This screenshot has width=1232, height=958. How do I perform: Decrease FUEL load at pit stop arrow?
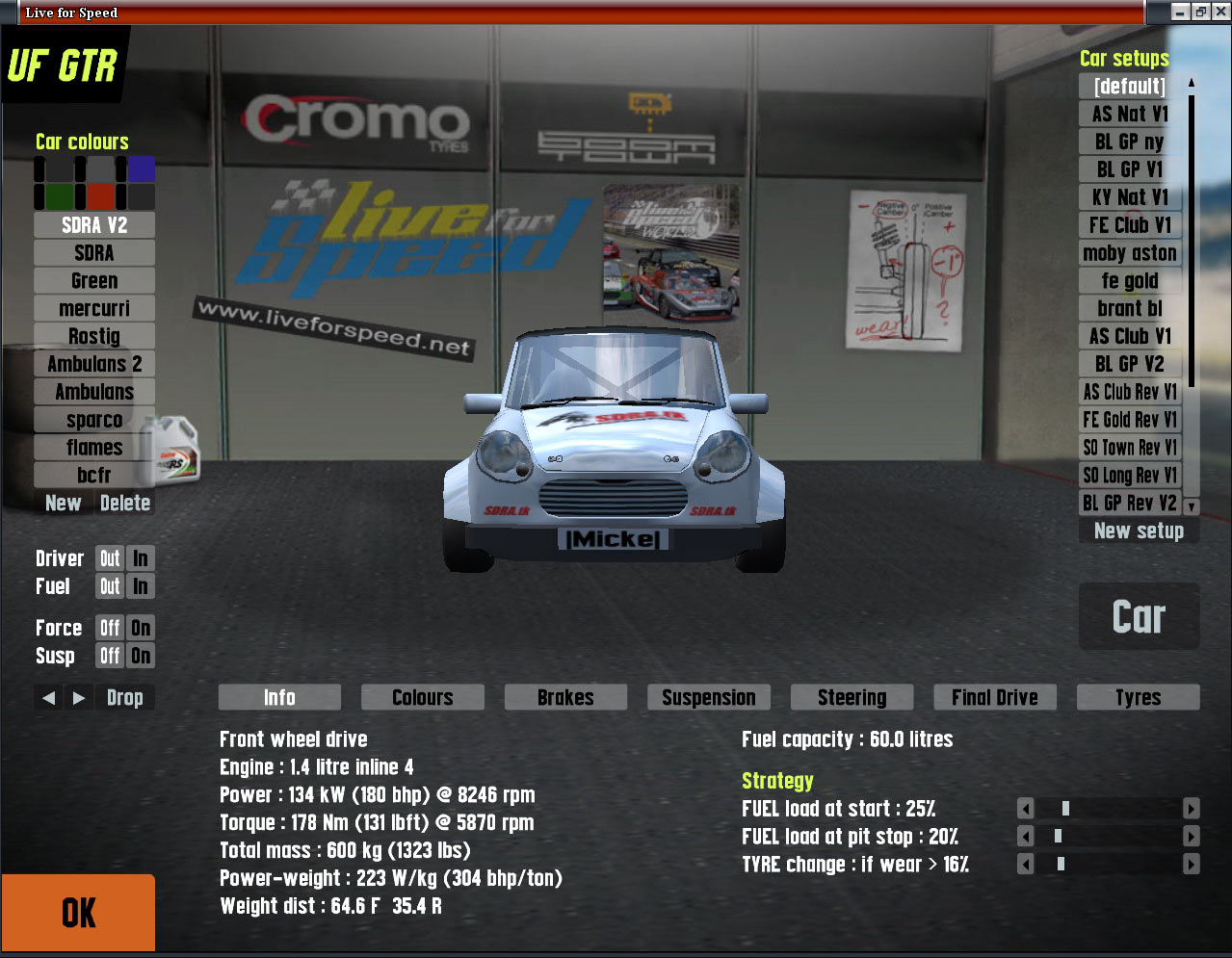tap(1026, 837)
